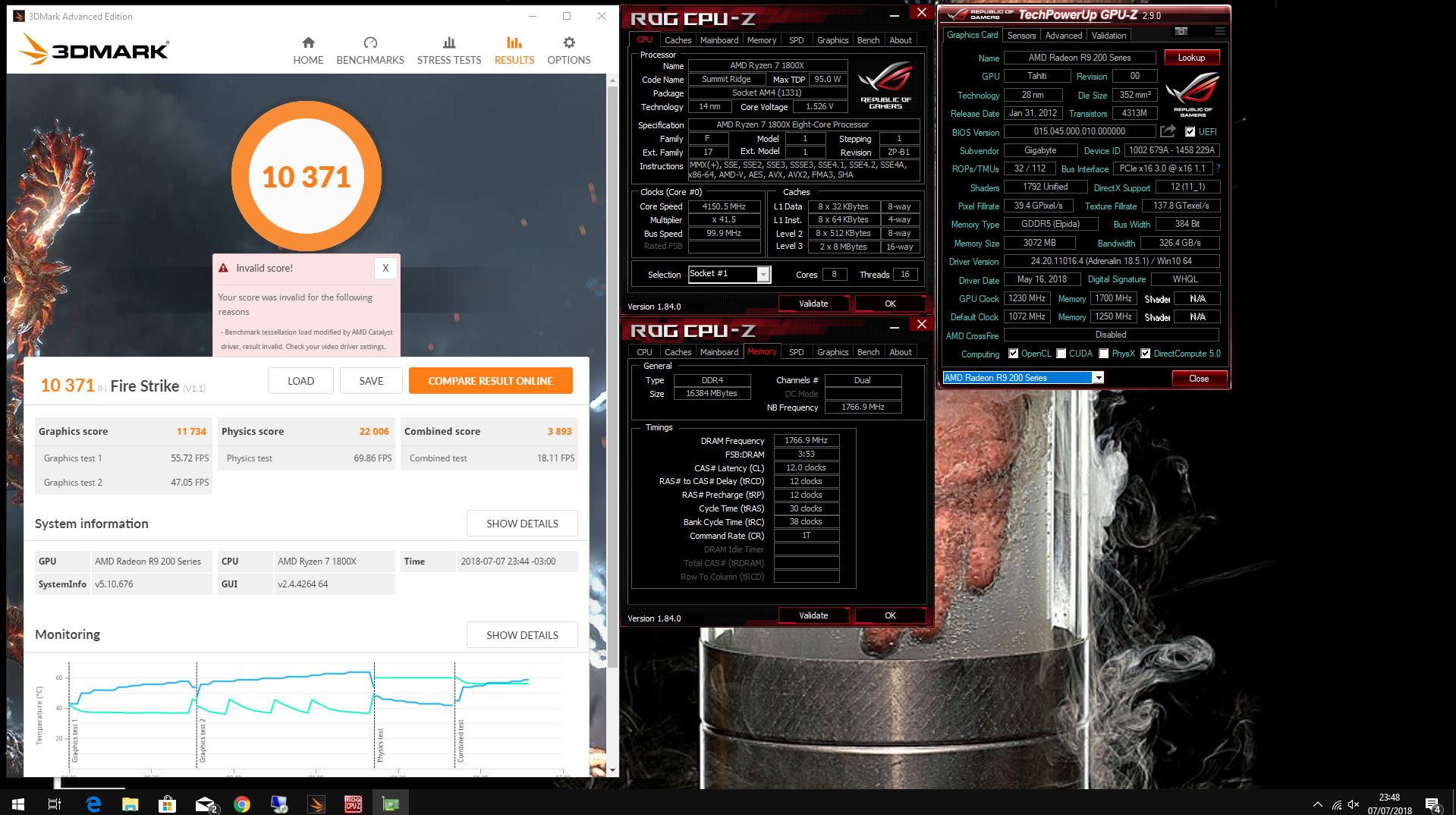Open Microsoft Store from taskbar

(x=167, y=804)
